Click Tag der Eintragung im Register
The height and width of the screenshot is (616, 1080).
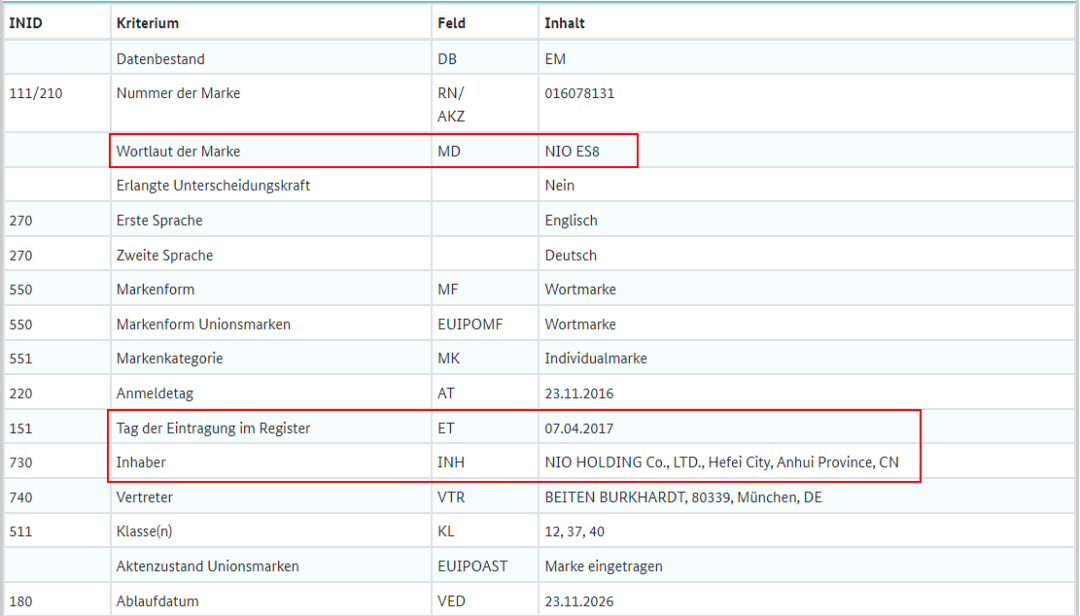click(x=213, y=428)
